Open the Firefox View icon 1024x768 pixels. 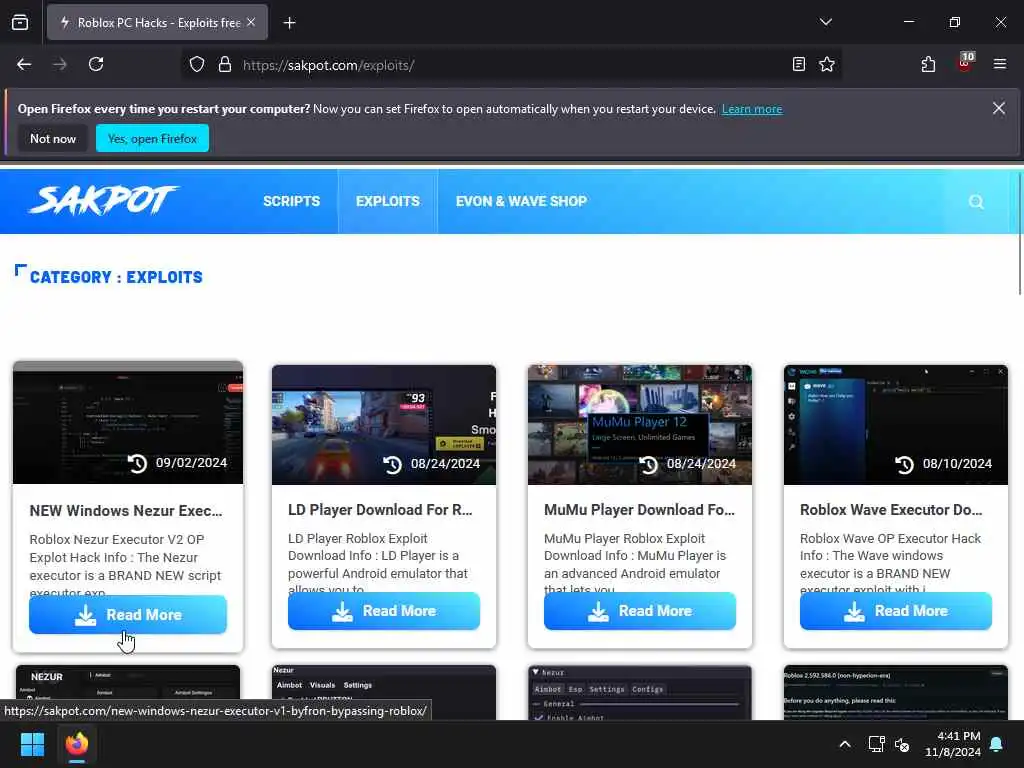(x=20, y=22)
